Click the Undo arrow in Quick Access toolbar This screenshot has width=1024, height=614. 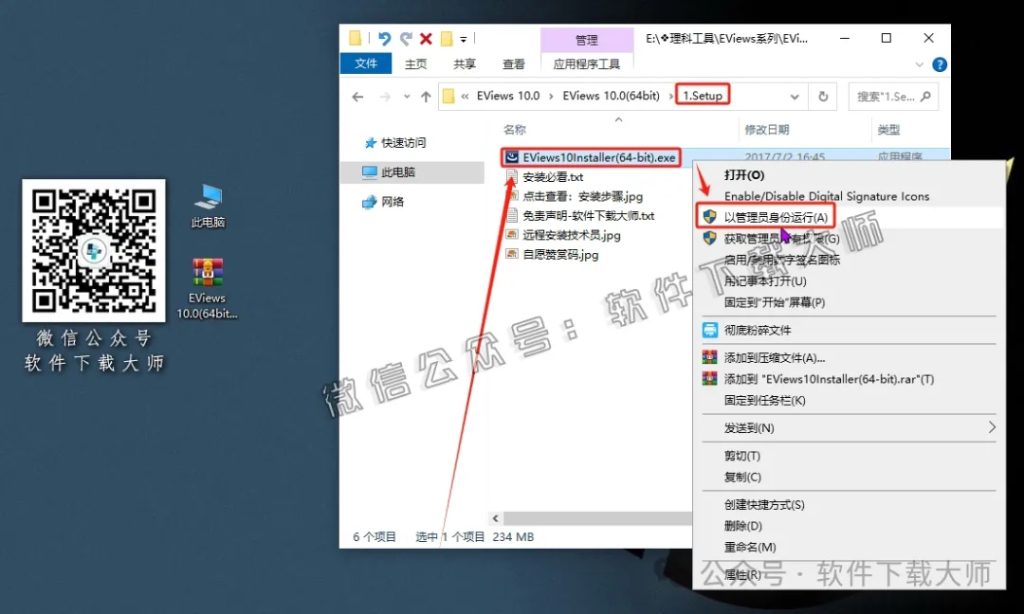tap(383, 39)
